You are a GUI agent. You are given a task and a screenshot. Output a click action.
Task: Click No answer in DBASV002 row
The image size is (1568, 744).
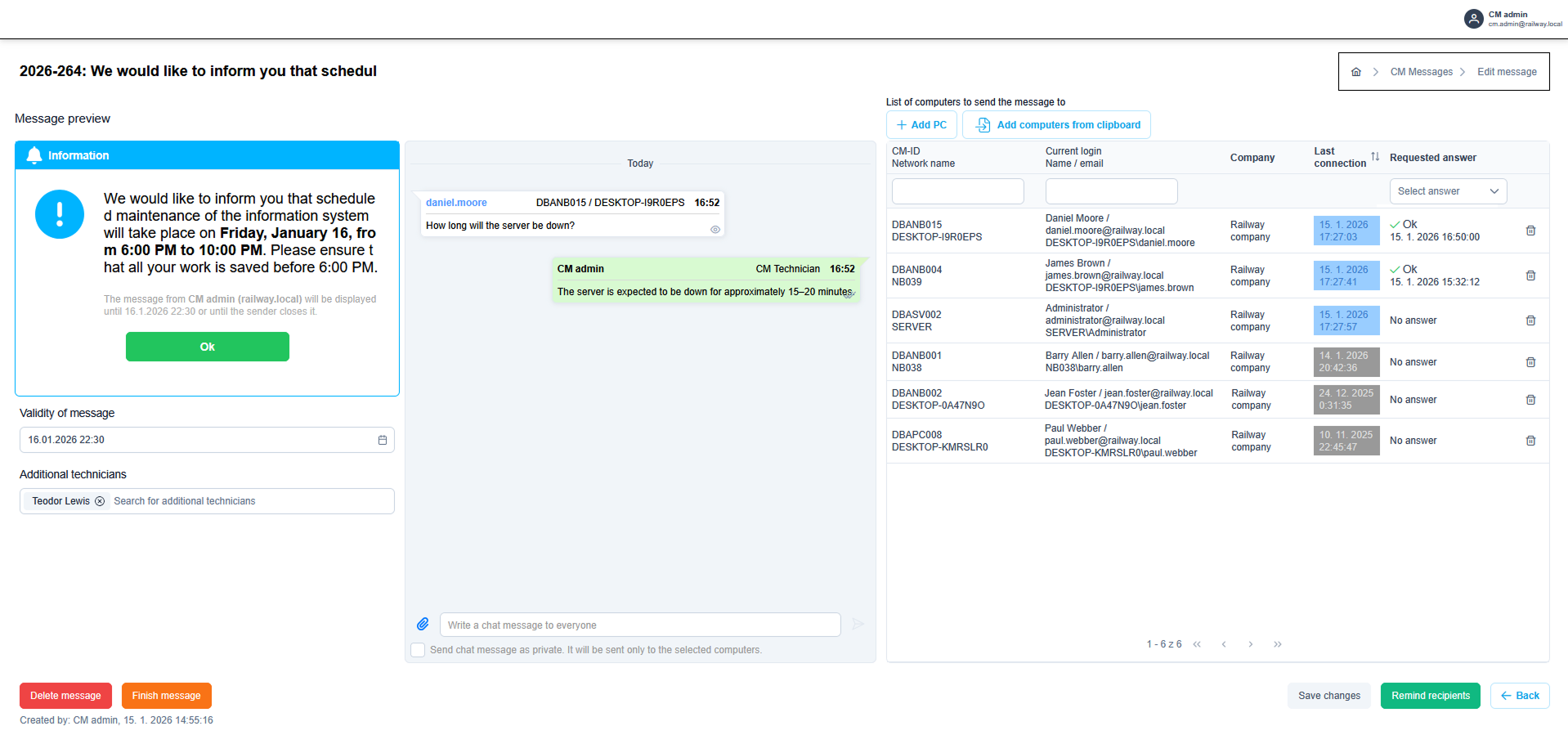[x=1413, y=320]
